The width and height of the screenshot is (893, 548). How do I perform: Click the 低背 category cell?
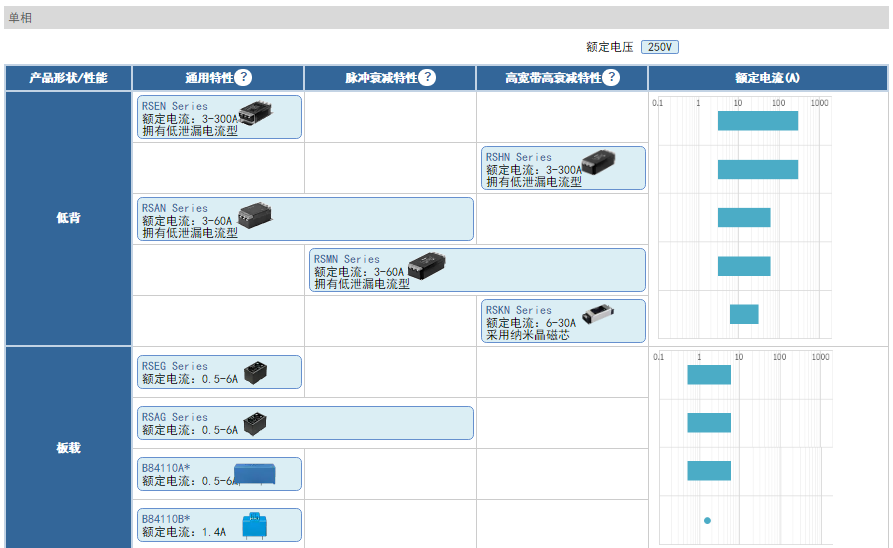coord(68,218)
